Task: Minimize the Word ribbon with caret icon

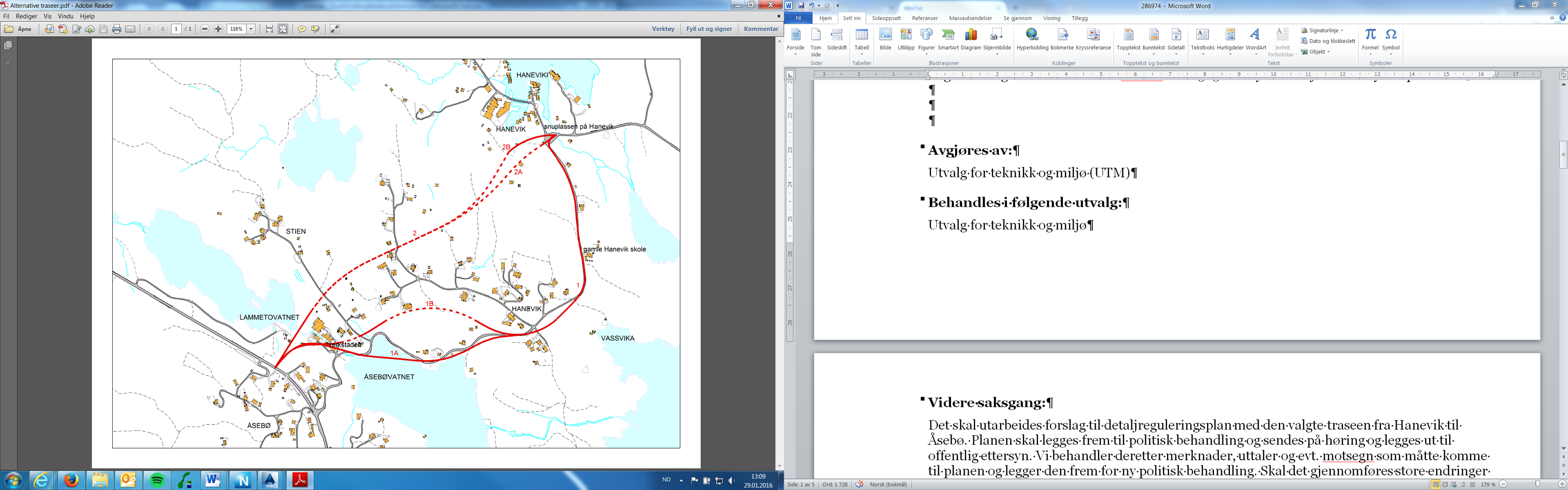Action: tap(1551, 18)
